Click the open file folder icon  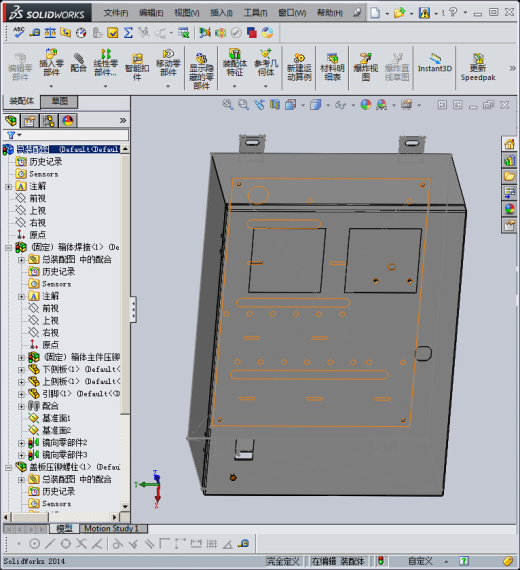point(399,13)
